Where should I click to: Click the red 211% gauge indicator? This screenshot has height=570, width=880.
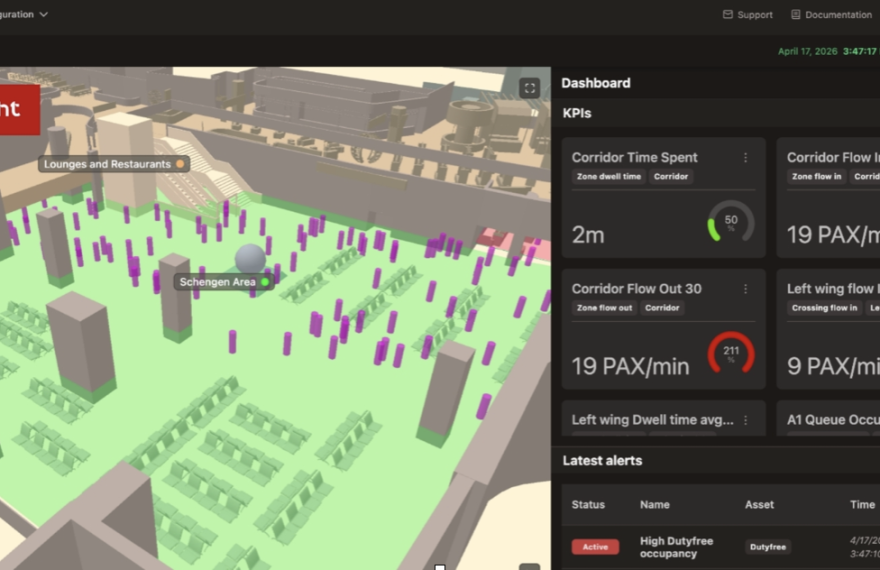(x=731, y=355)
